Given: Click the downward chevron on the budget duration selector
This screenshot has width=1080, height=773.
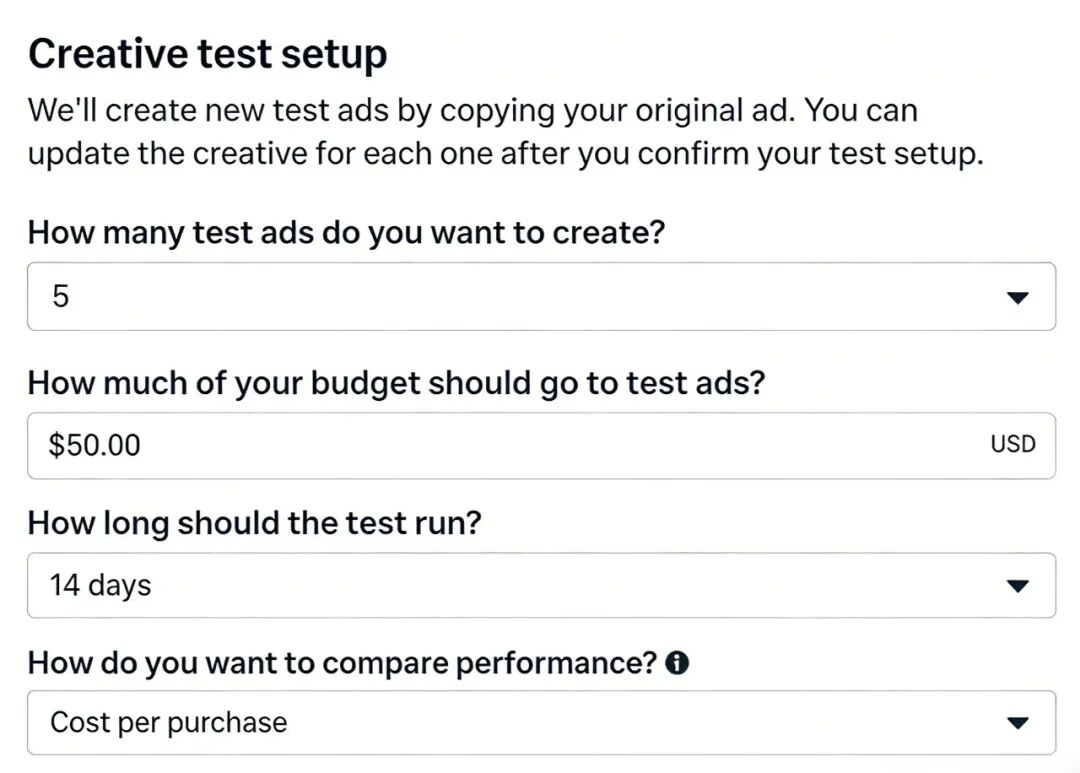Looking at the screenshot, I should 1018,586.
